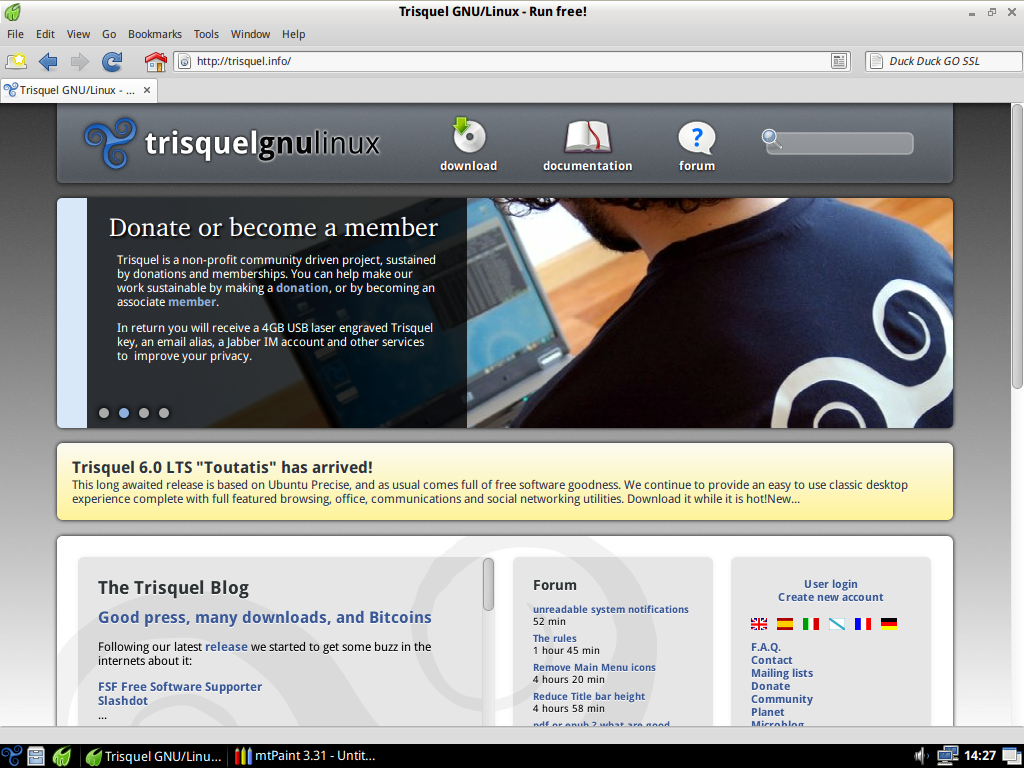
Task: Select the French flag
Action: pos(863,624)
